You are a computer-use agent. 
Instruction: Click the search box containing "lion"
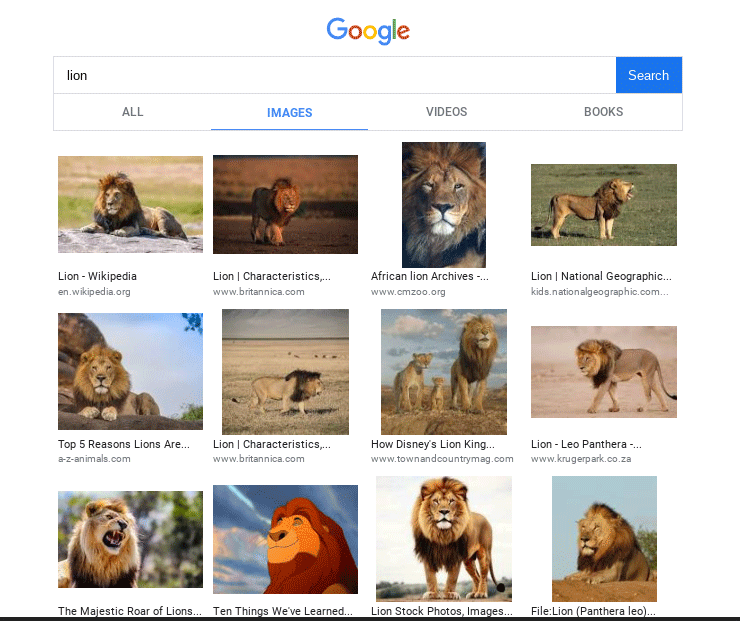click(335, 75)
